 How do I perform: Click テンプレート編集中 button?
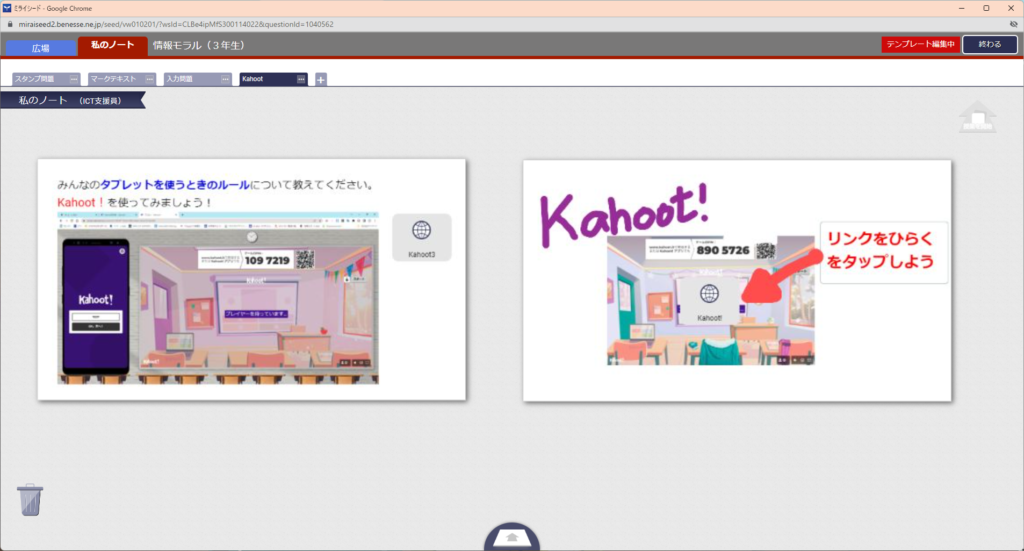click(920, 44)
